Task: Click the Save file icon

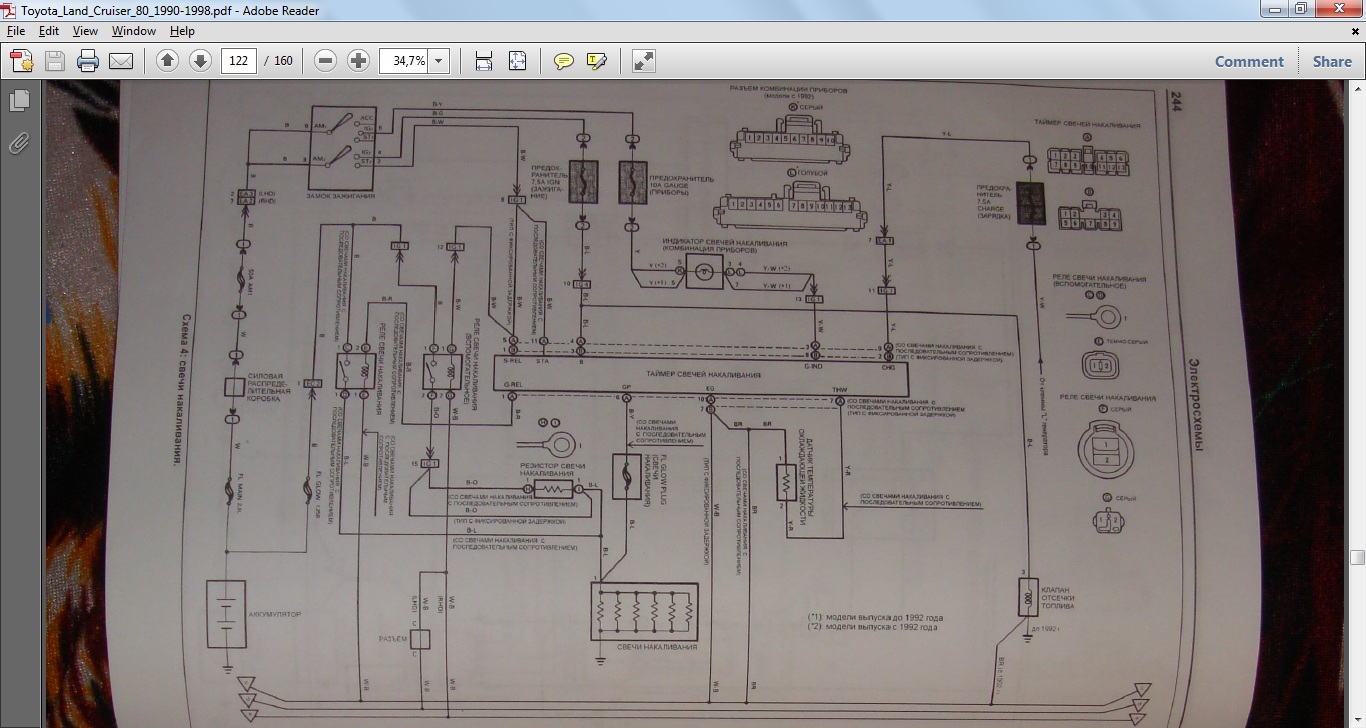Action: coord(54,61)
